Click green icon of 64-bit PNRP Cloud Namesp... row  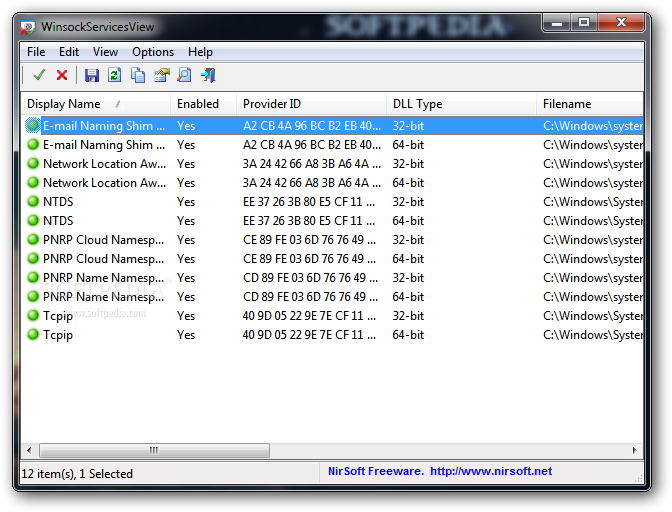coord(33,258)
